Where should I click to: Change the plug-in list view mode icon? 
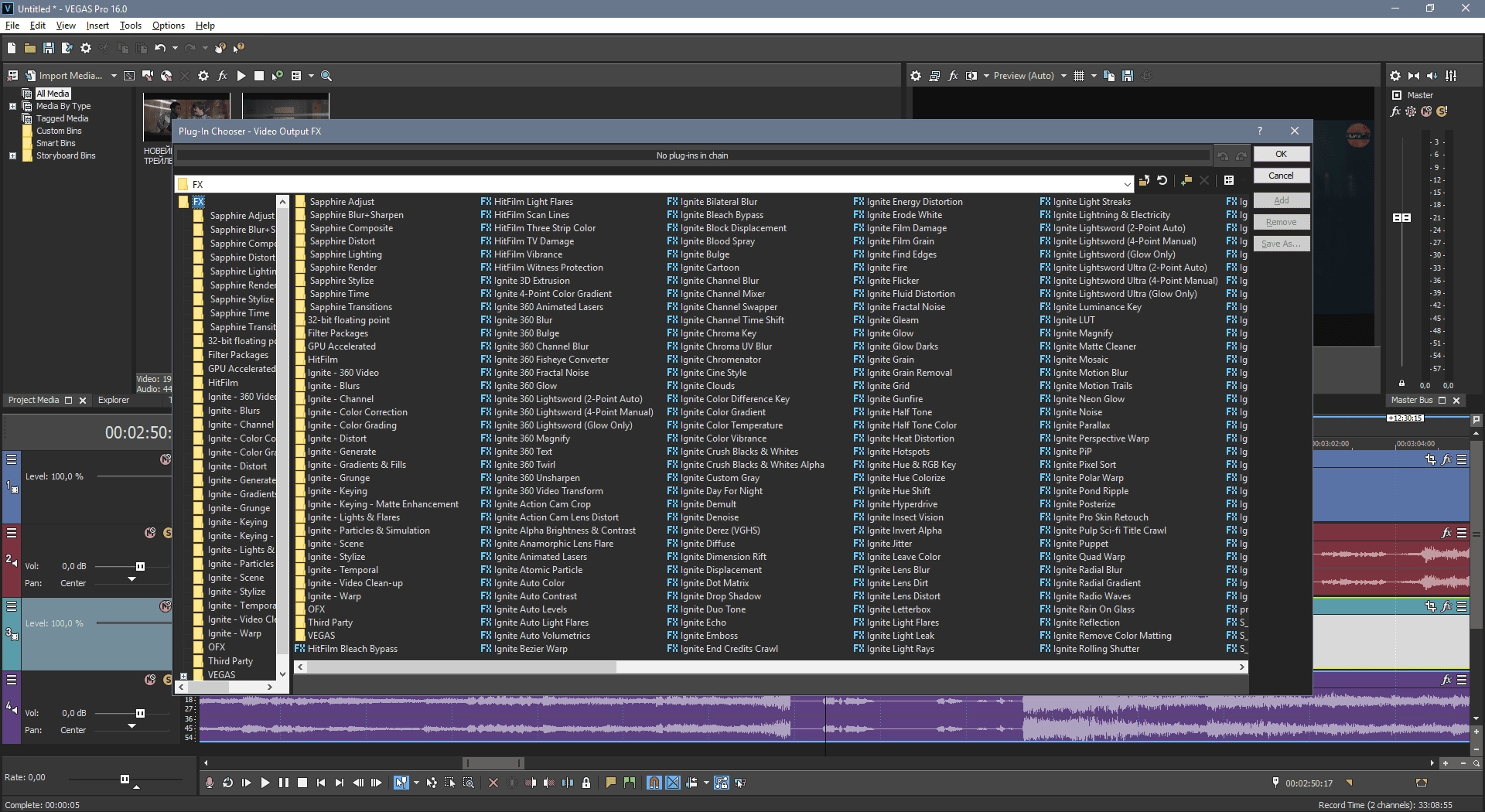(1229, 180)
